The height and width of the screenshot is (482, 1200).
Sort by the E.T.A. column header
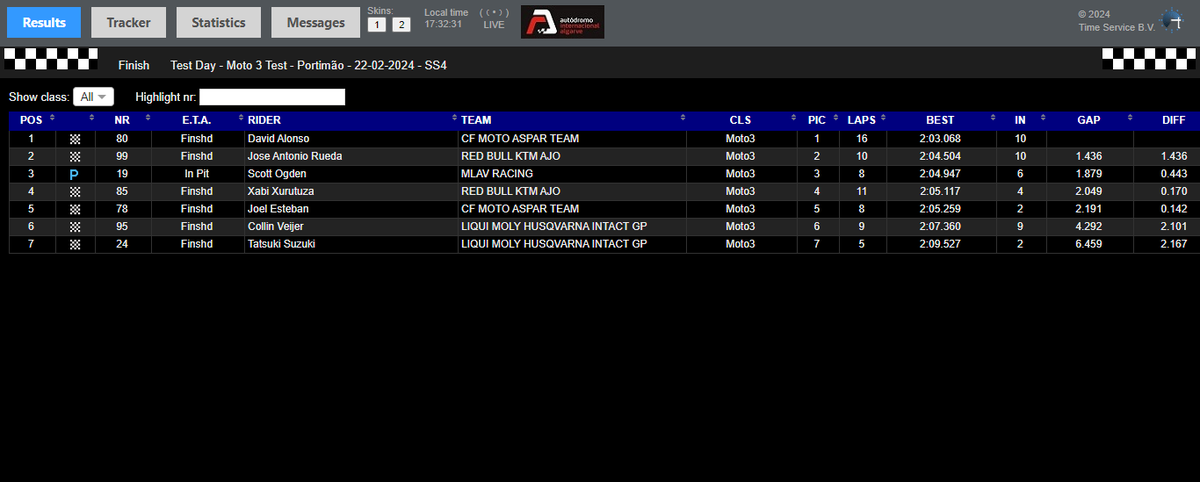click(x=198, y=120)
